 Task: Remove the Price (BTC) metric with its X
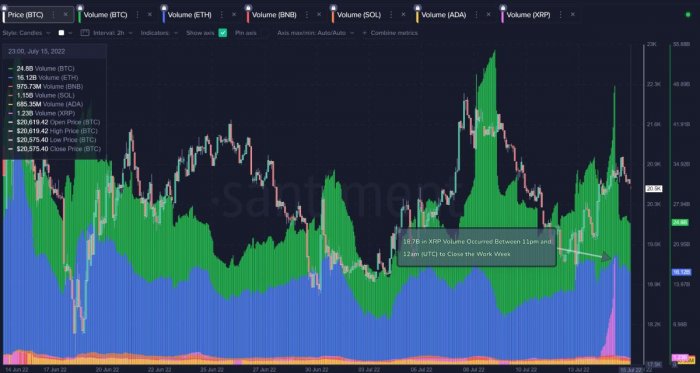pos(66,15)
